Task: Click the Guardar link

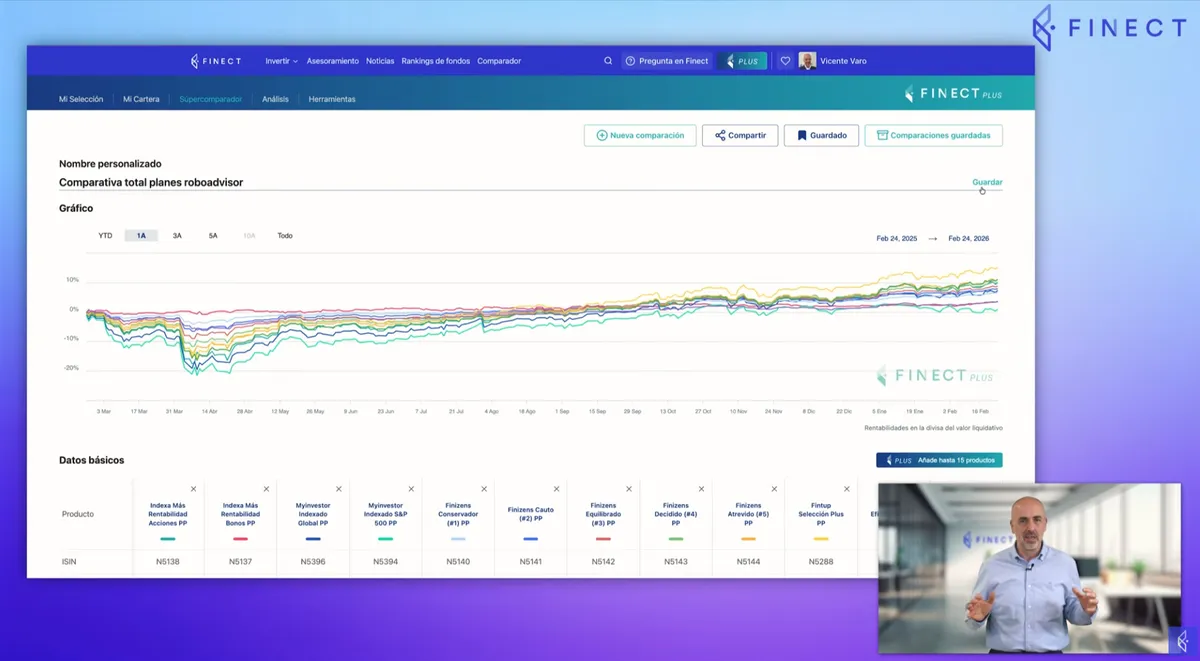Action: 987,182
